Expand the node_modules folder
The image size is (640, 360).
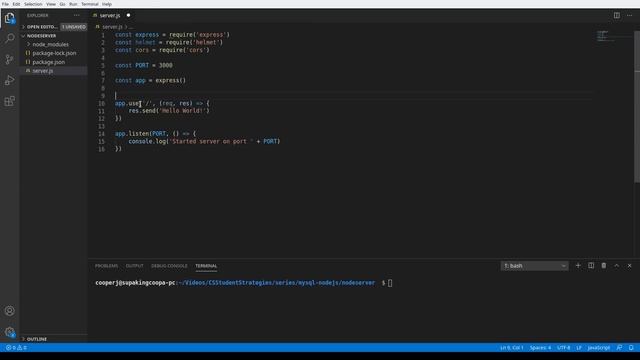tap(50, 44)
